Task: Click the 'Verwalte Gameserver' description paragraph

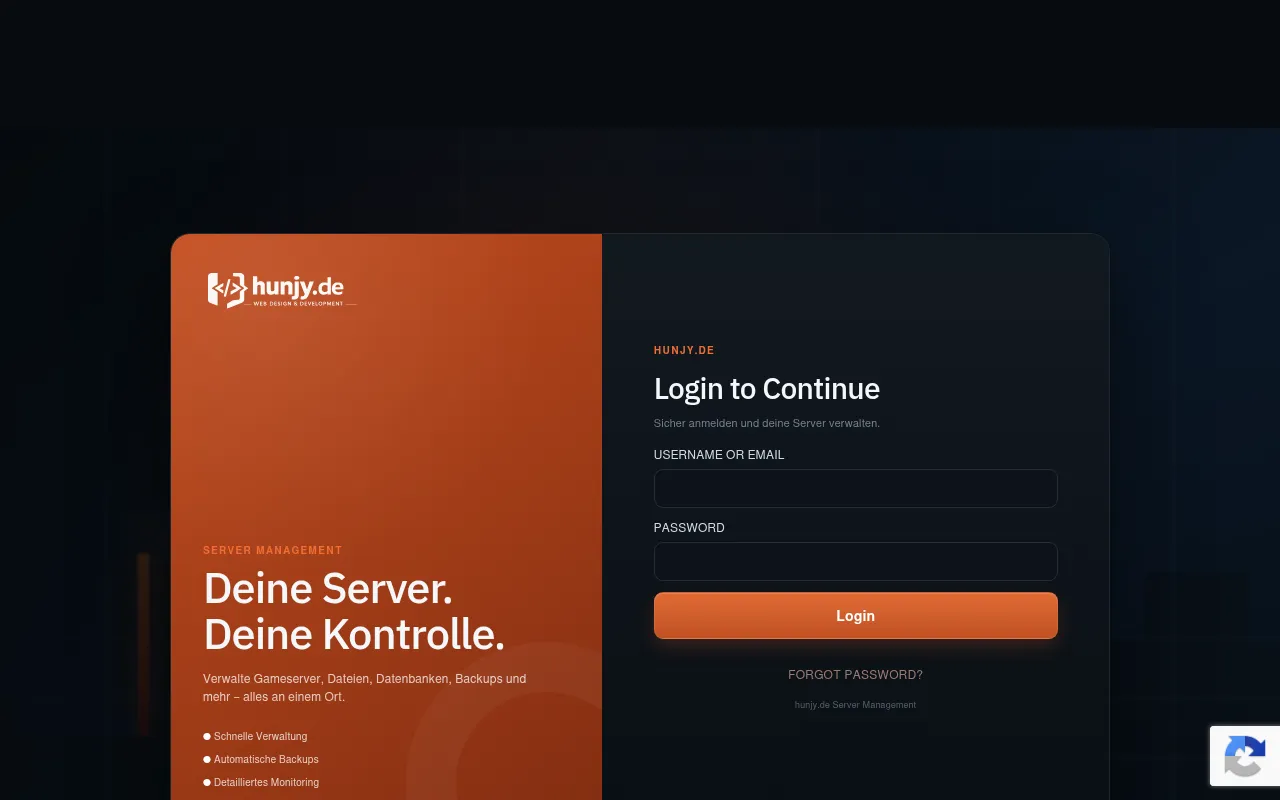Action: [365, 688]
